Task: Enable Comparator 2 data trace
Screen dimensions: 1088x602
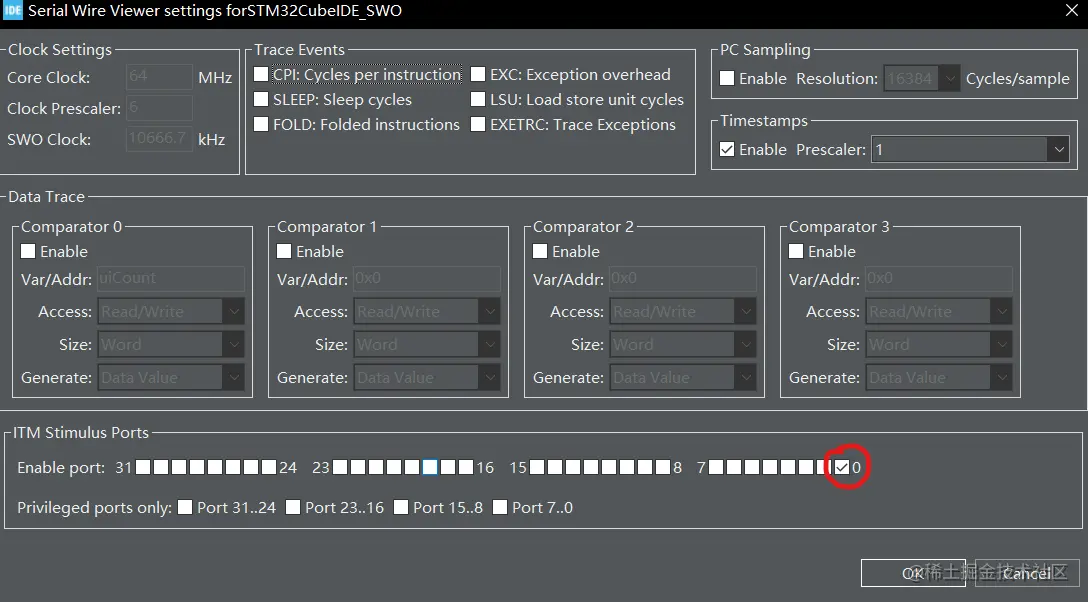Action: [x=540, y=251]
